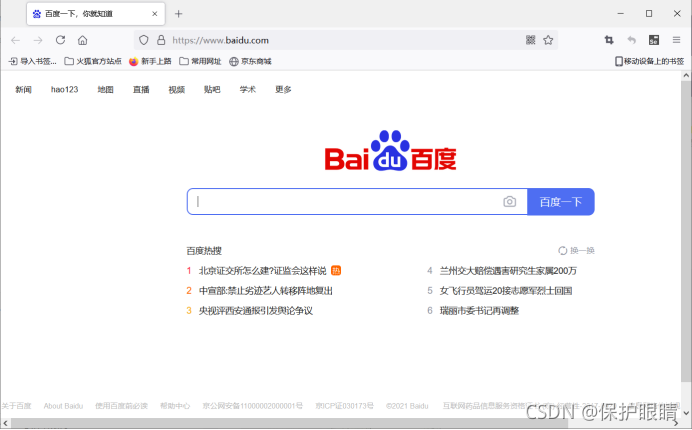Go to the browser home icon

click(83, 40)
